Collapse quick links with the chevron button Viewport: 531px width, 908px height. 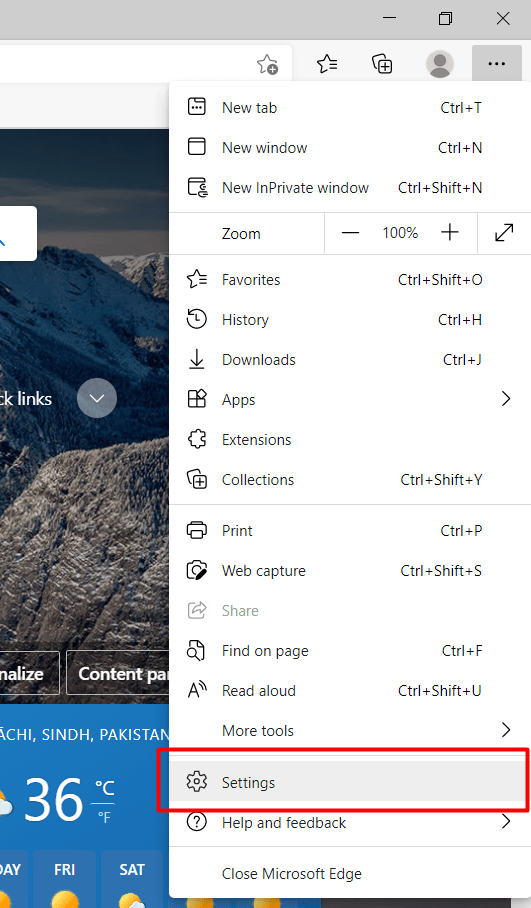(x=97, y=398)
